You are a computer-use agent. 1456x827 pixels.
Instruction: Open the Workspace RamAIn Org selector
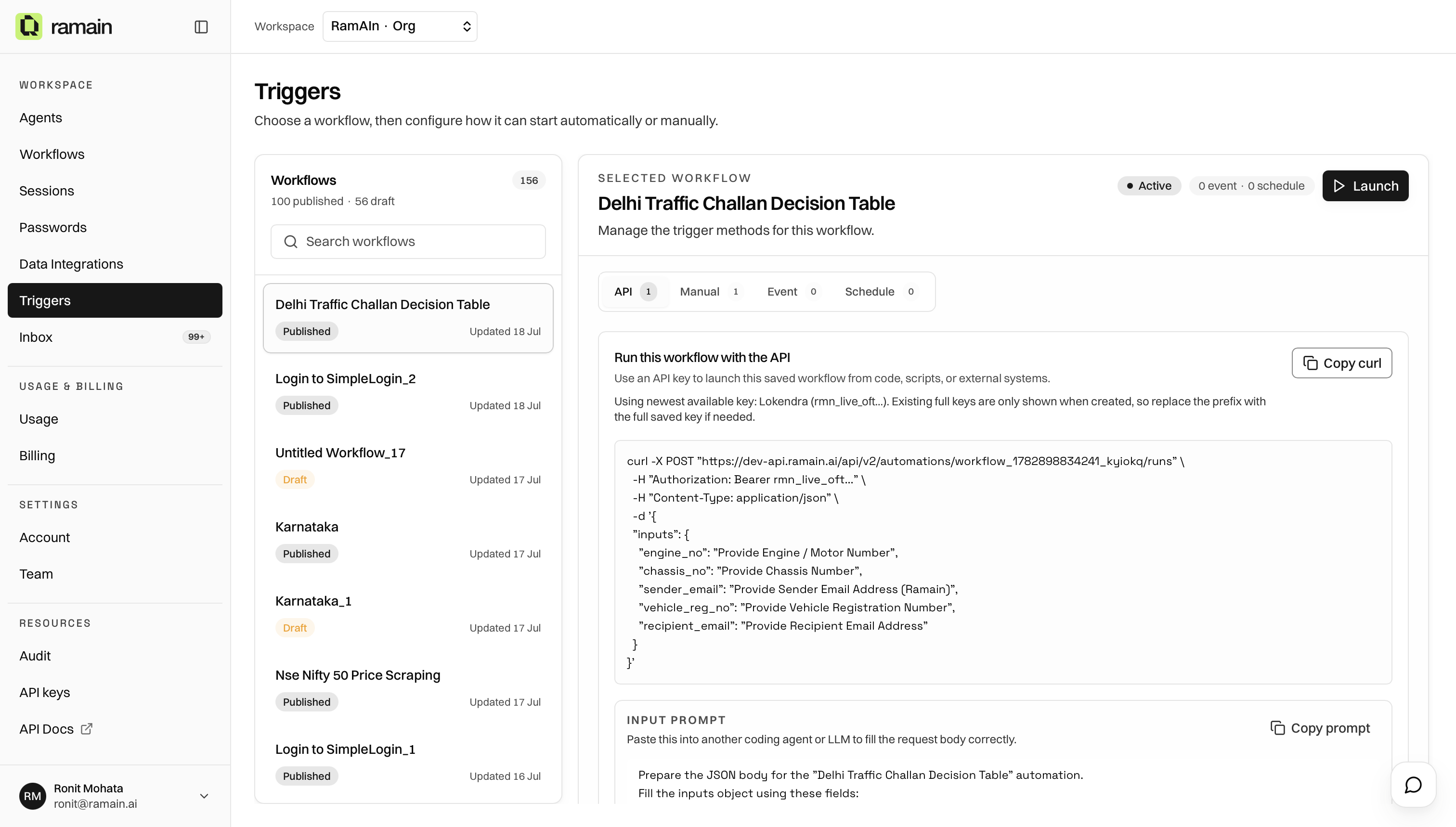click(x=400, y=26)
